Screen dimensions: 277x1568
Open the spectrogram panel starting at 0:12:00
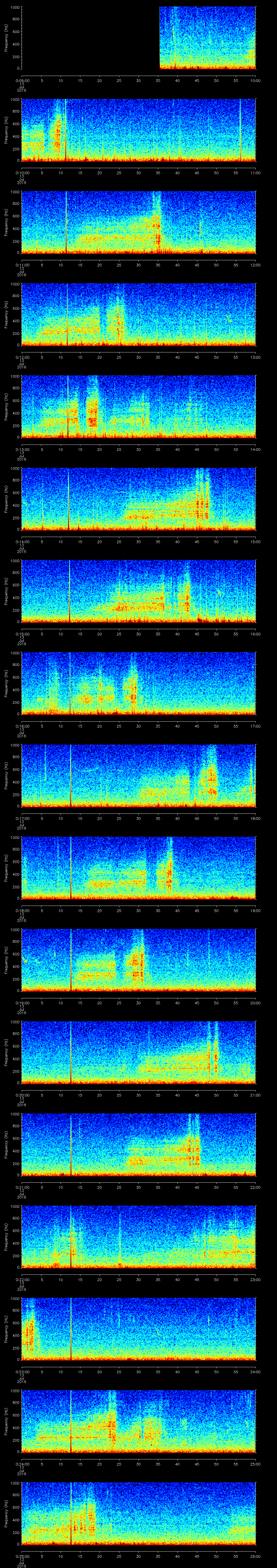point(139,314)
